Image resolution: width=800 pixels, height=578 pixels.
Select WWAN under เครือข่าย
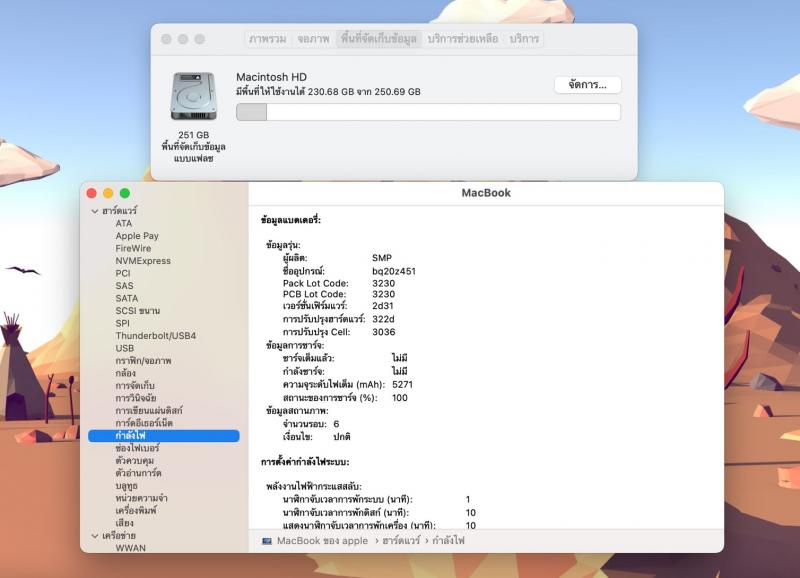click(131, 548)
